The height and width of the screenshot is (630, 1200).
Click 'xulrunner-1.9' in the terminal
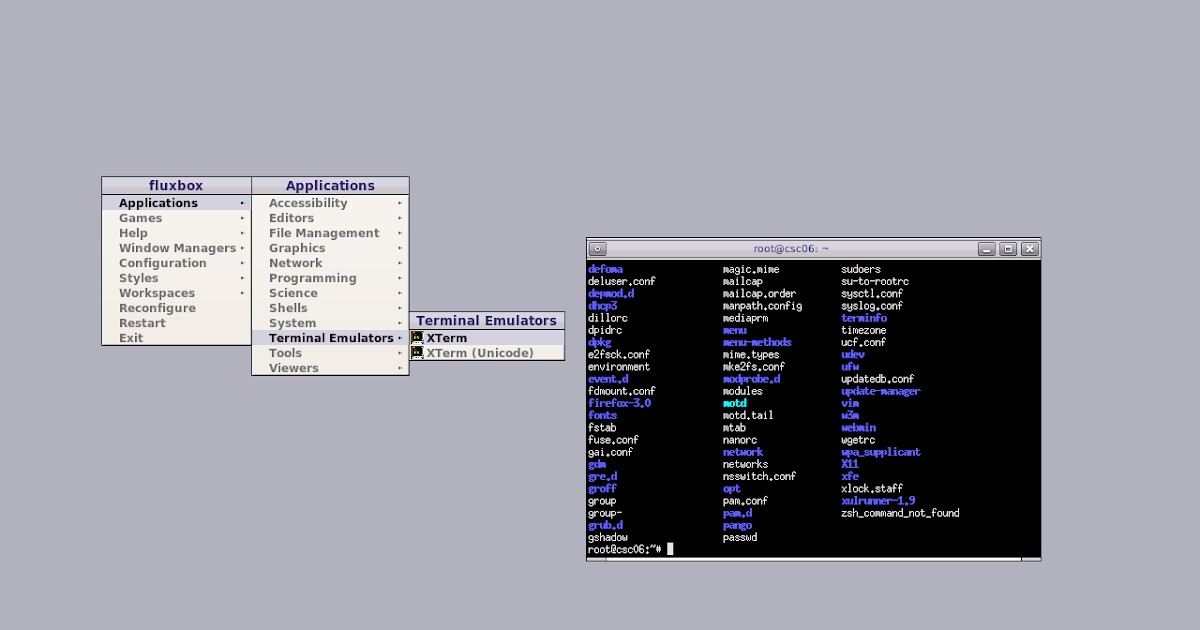(878, 500)
